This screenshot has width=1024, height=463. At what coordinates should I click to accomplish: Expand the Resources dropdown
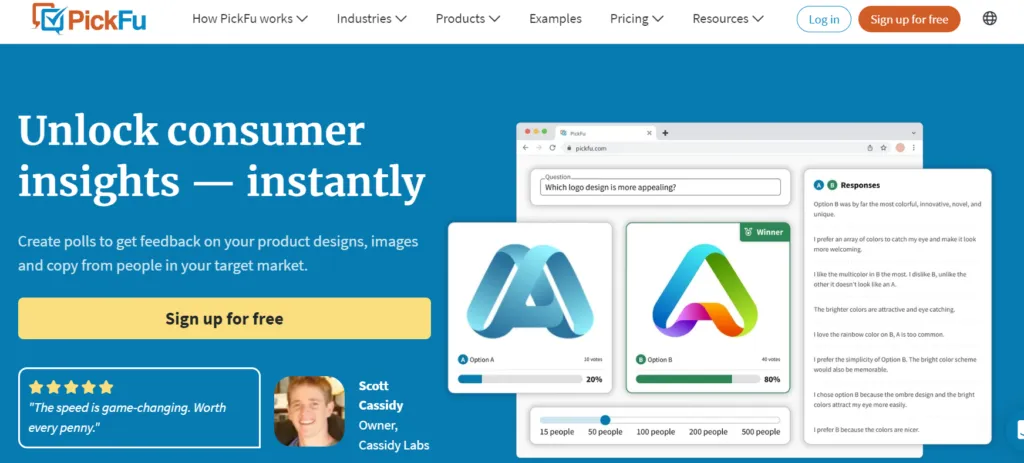click(x=728, y=19)
